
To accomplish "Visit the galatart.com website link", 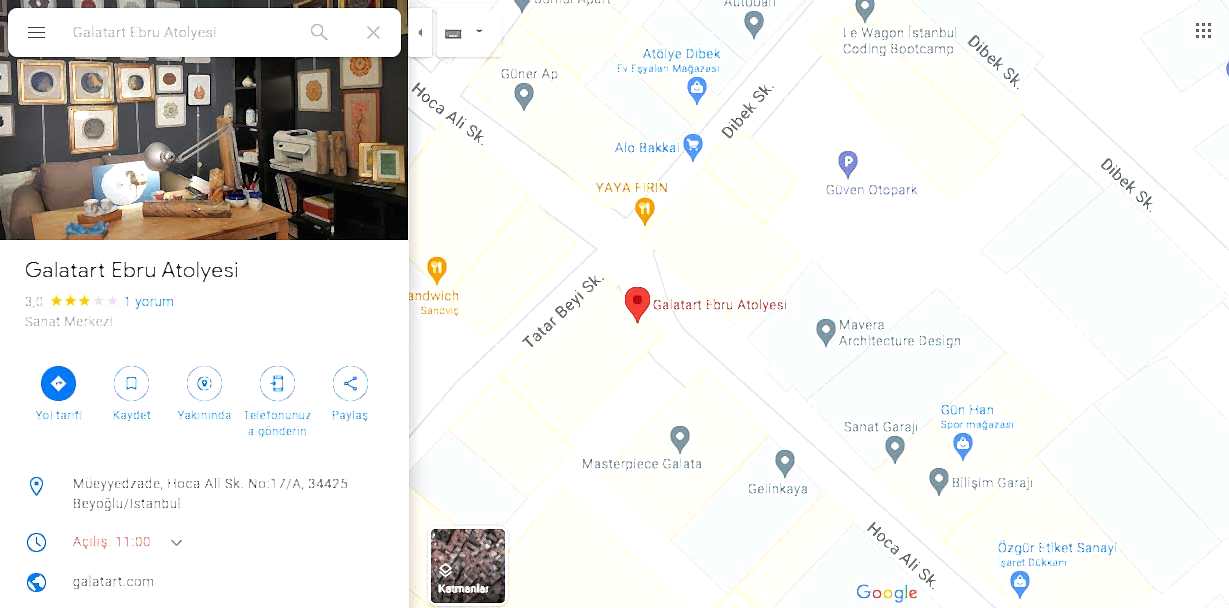I will [x=113, y=581].
